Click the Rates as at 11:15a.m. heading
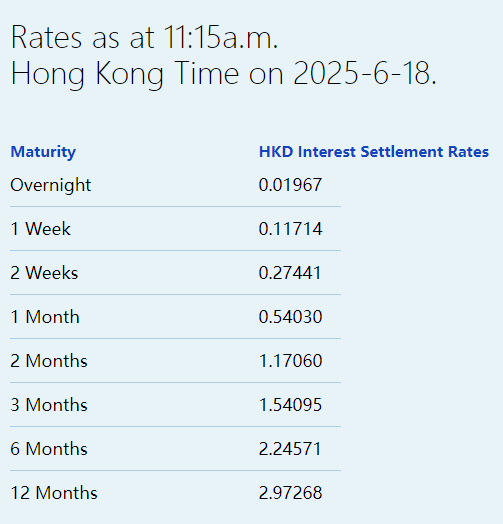The height and width of the screenshot is (524, 503). [144, 37]
